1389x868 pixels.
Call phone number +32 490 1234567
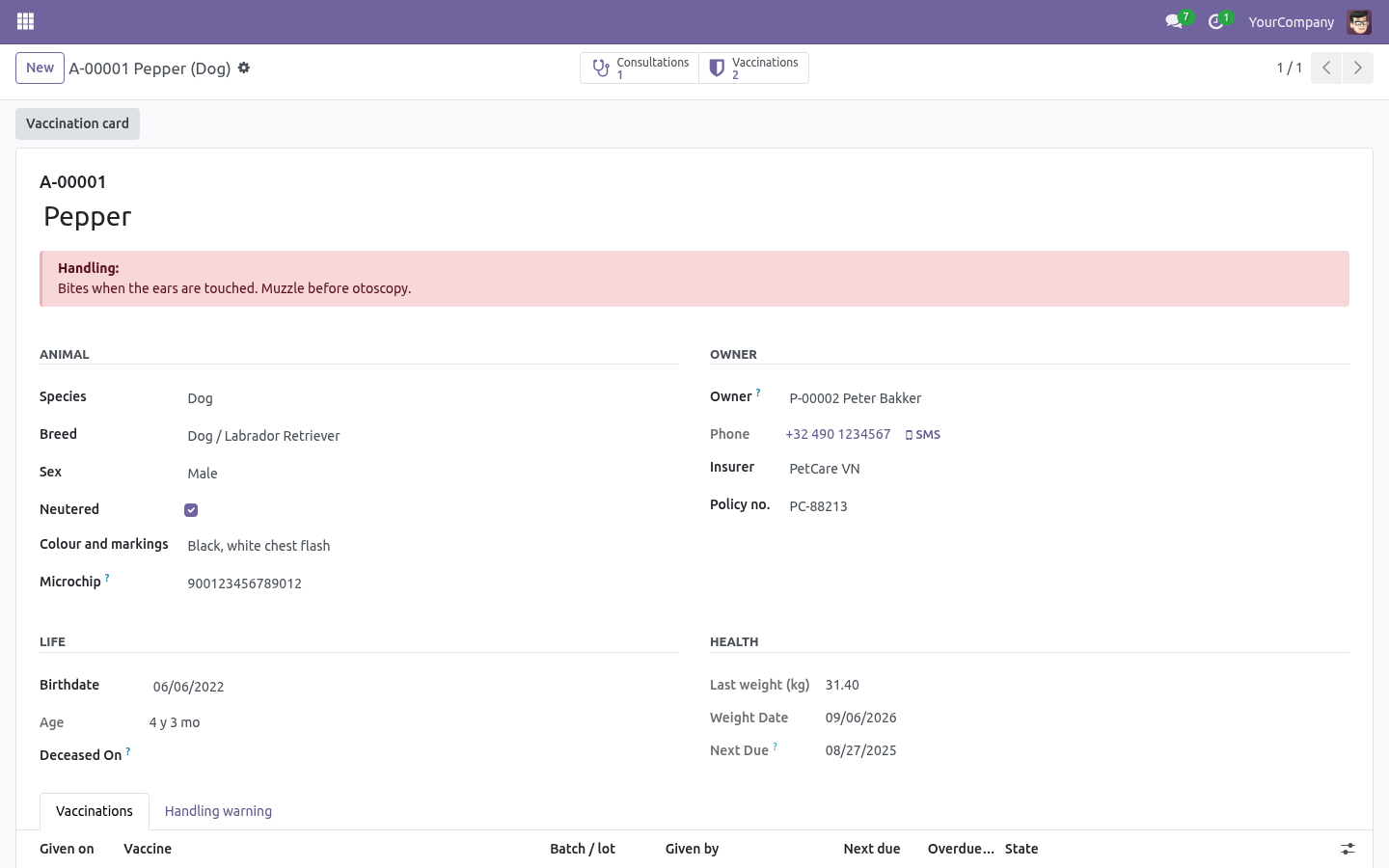point(838,434)
